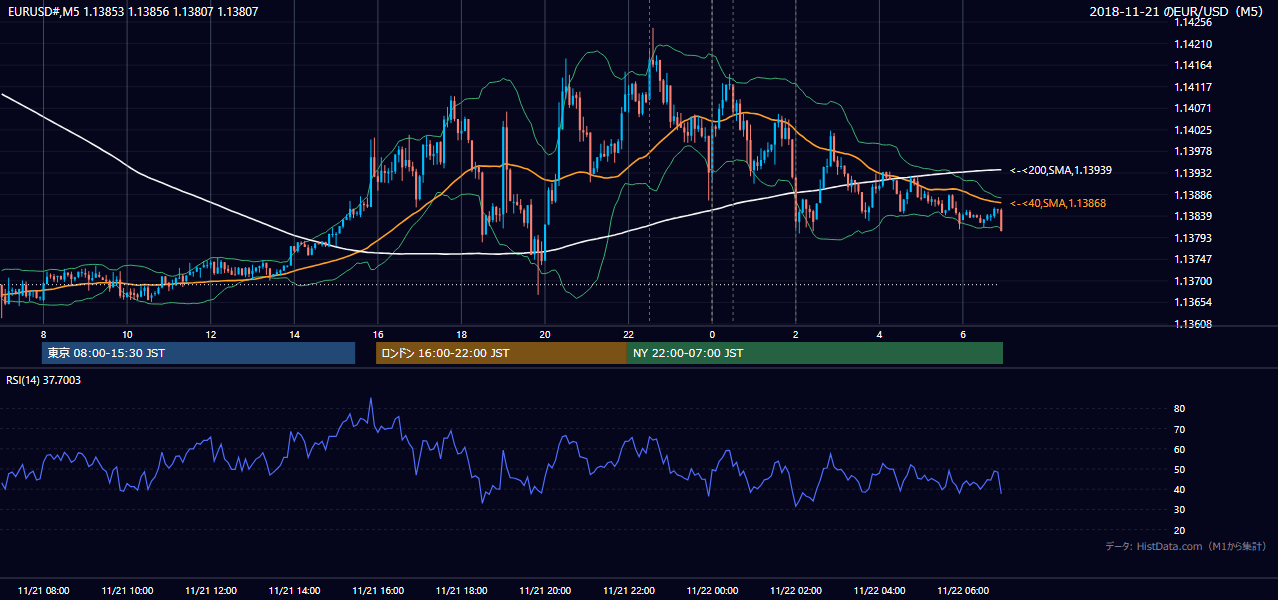Click the 11/21 08:00 time label
Viewport: 1278px width, 600px height.
[x=43, y=591]
